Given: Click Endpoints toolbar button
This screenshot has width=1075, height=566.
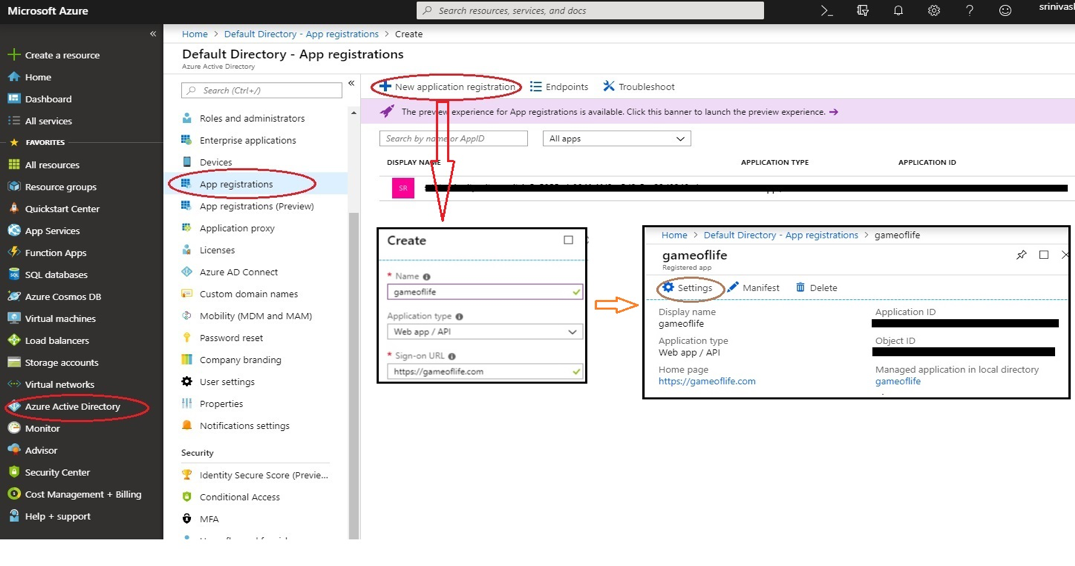Looking at the screenshot, I should (x=559, y=86).
